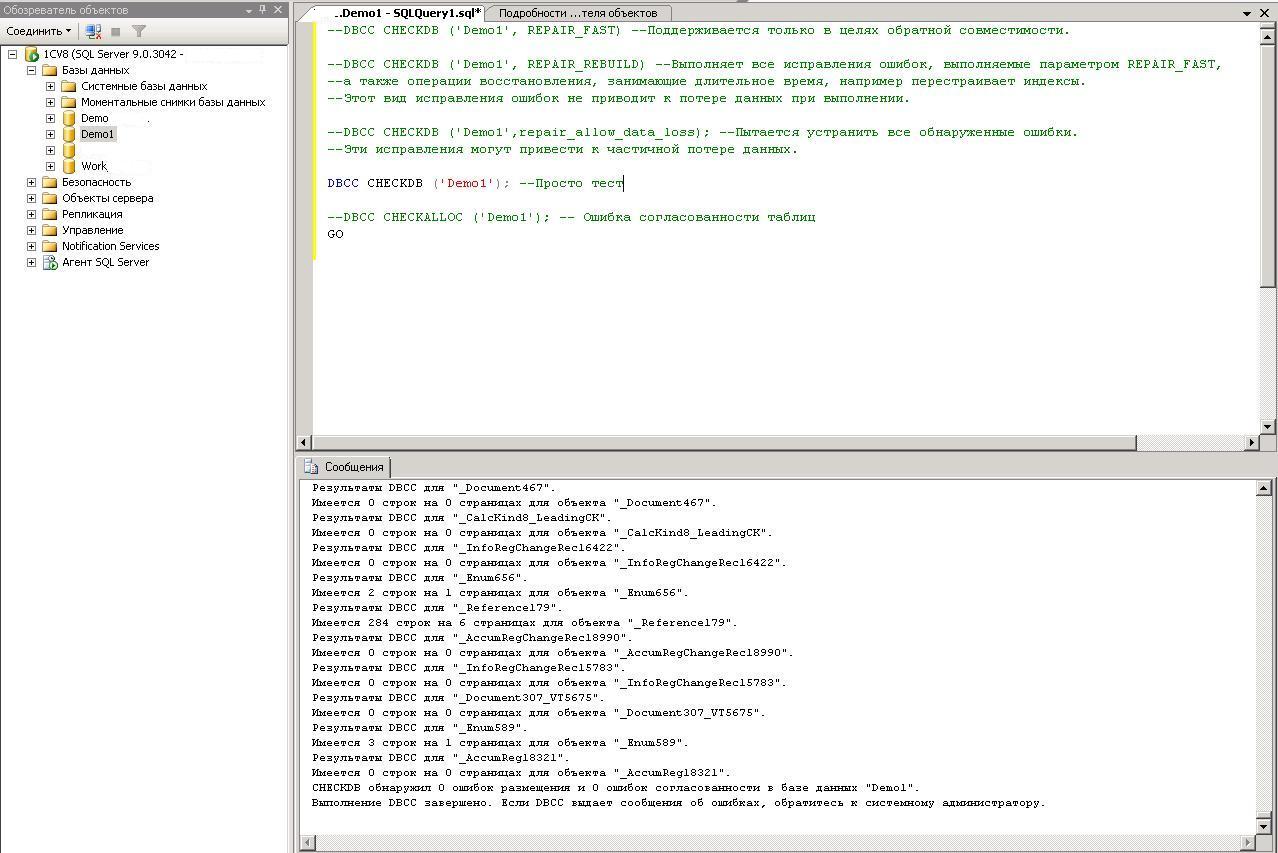Collapse the 1CV8 server node
The image size is (1278, 853).
(13, 54)
